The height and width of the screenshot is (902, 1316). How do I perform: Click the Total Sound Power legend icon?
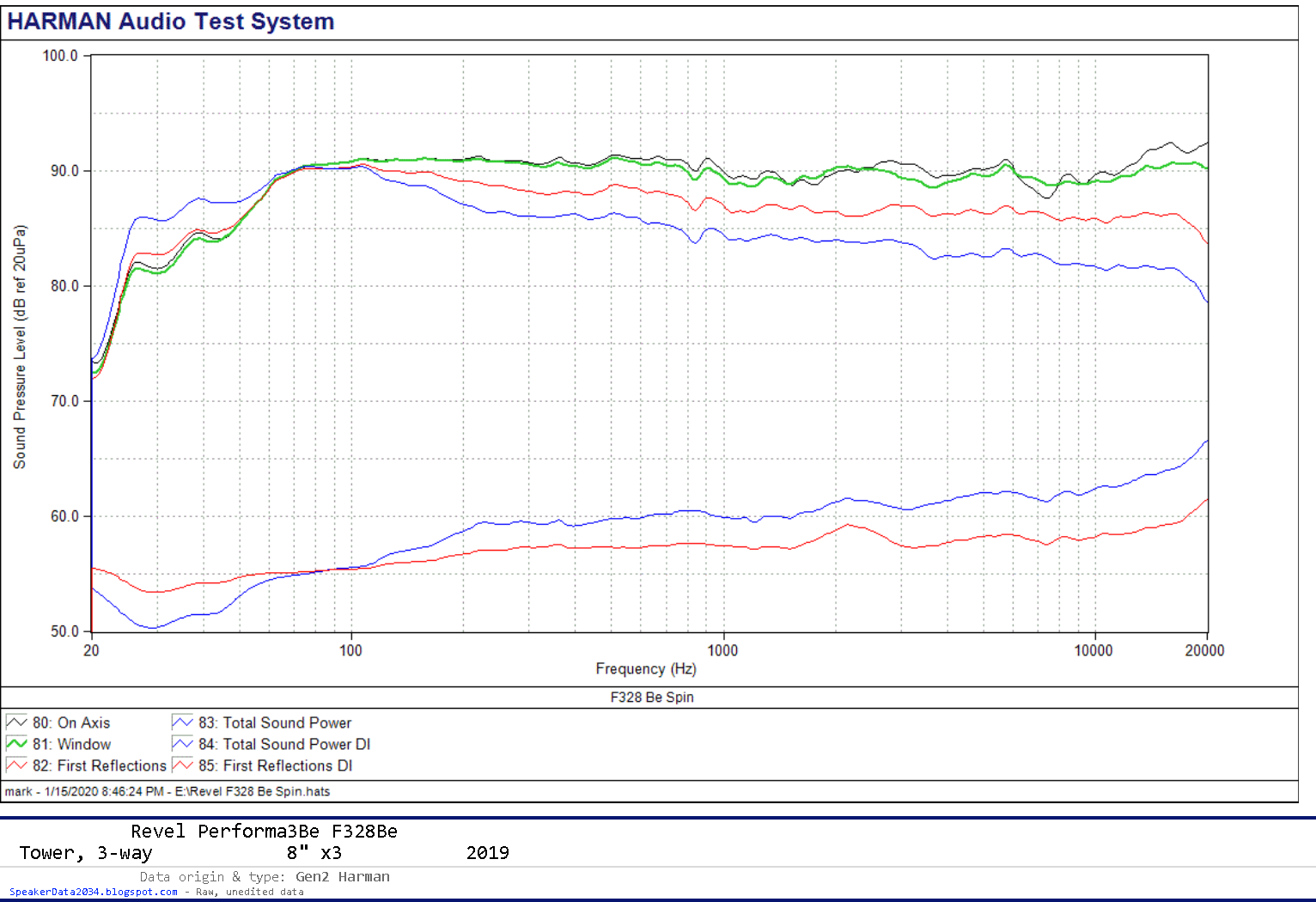pyautogui.click(x=182, y=722)
